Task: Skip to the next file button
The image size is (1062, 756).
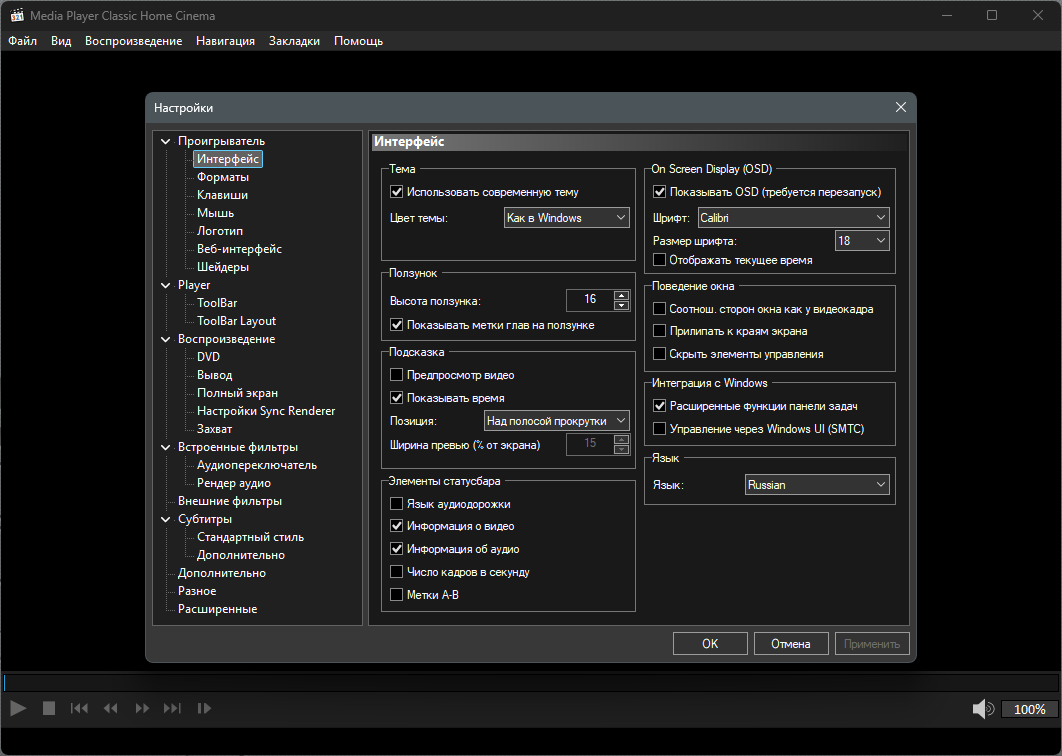Action: point(172,708)
